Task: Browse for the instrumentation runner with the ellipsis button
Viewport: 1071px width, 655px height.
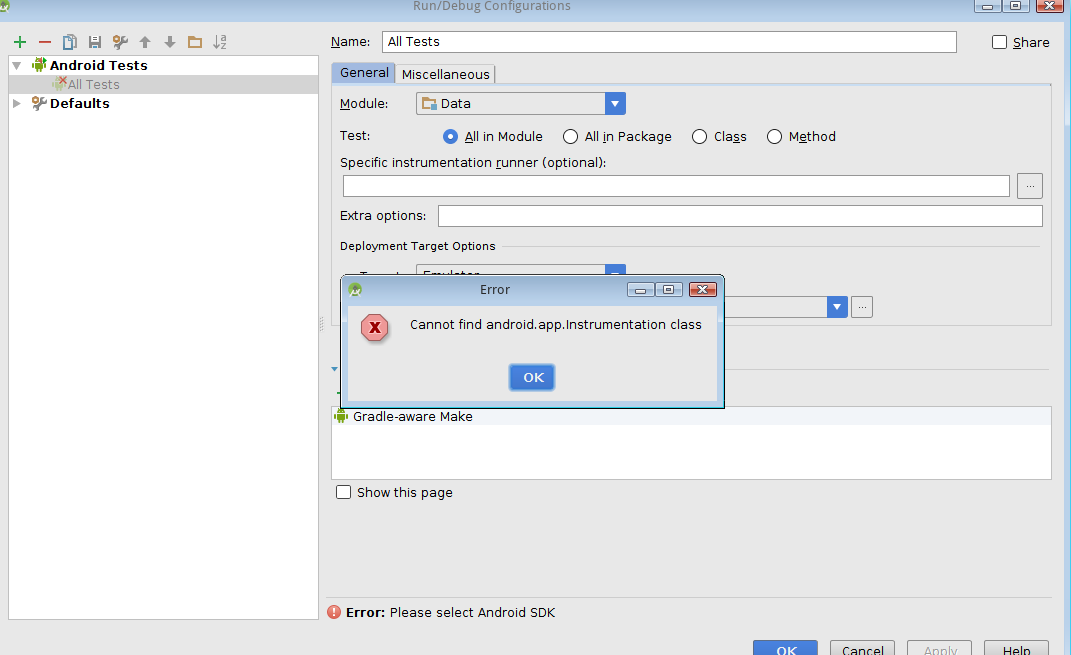Action: coord(1030,186)
